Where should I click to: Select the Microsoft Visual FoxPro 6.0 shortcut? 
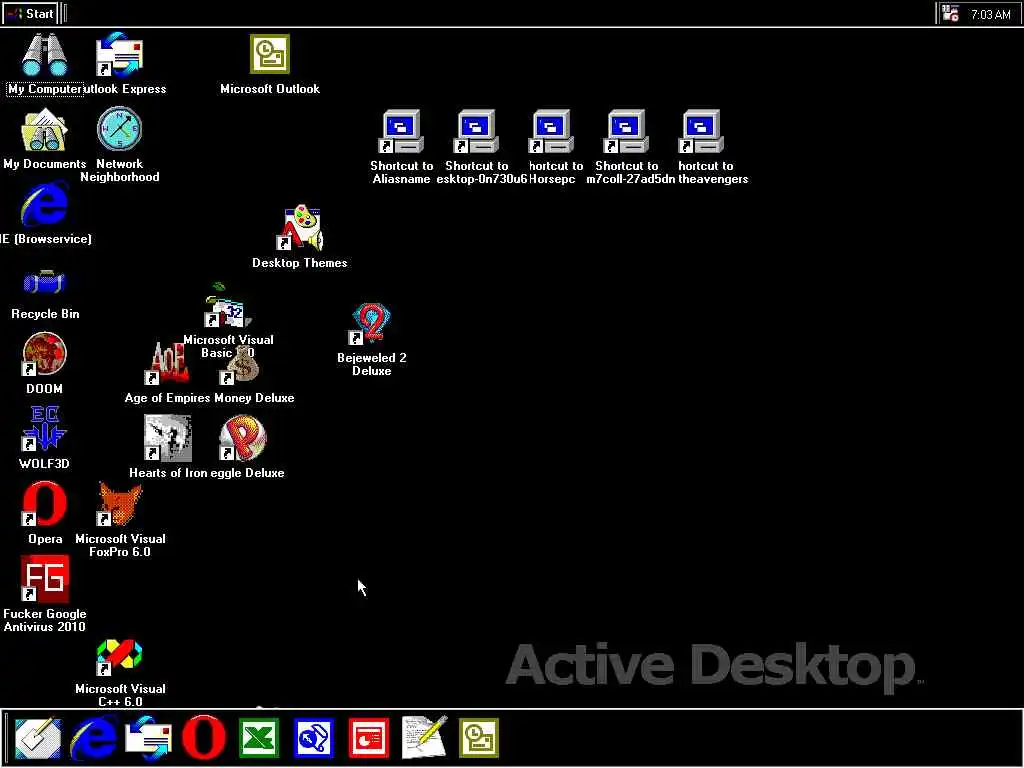click(120, 504)
